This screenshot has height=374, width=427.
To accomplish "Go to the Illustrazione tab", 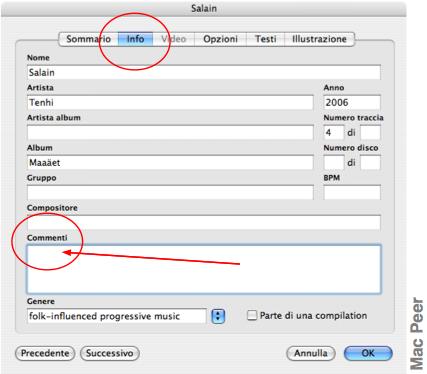I will click(319, 39).
